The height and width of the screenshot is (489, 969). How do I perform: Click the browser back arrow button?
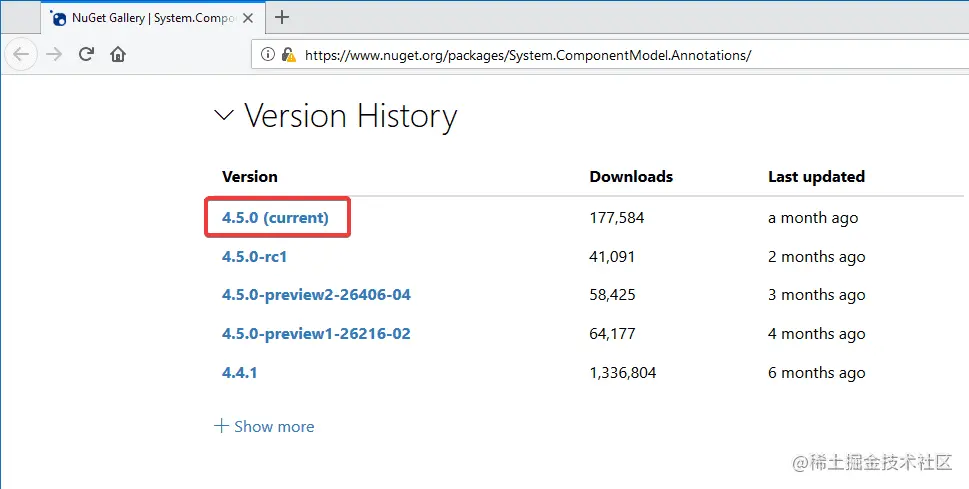(23, 54)
